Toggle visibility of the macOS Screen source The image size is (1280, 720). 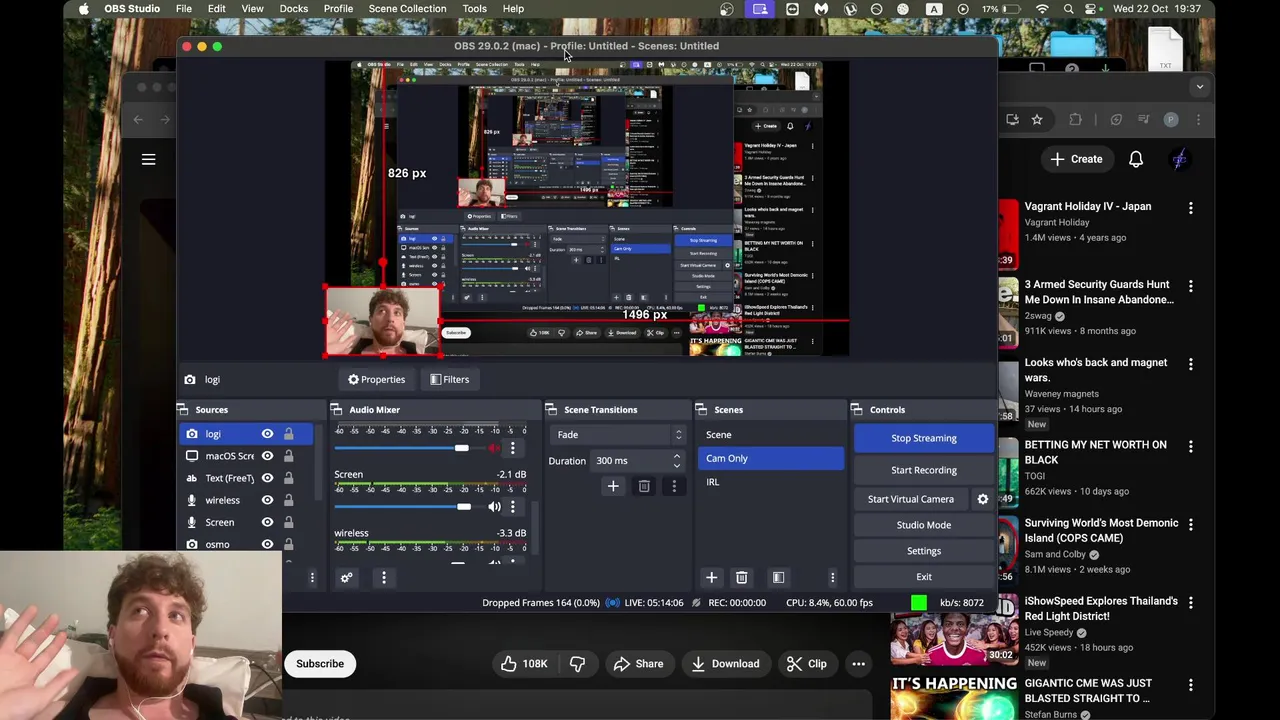click(x=267, y=456)
